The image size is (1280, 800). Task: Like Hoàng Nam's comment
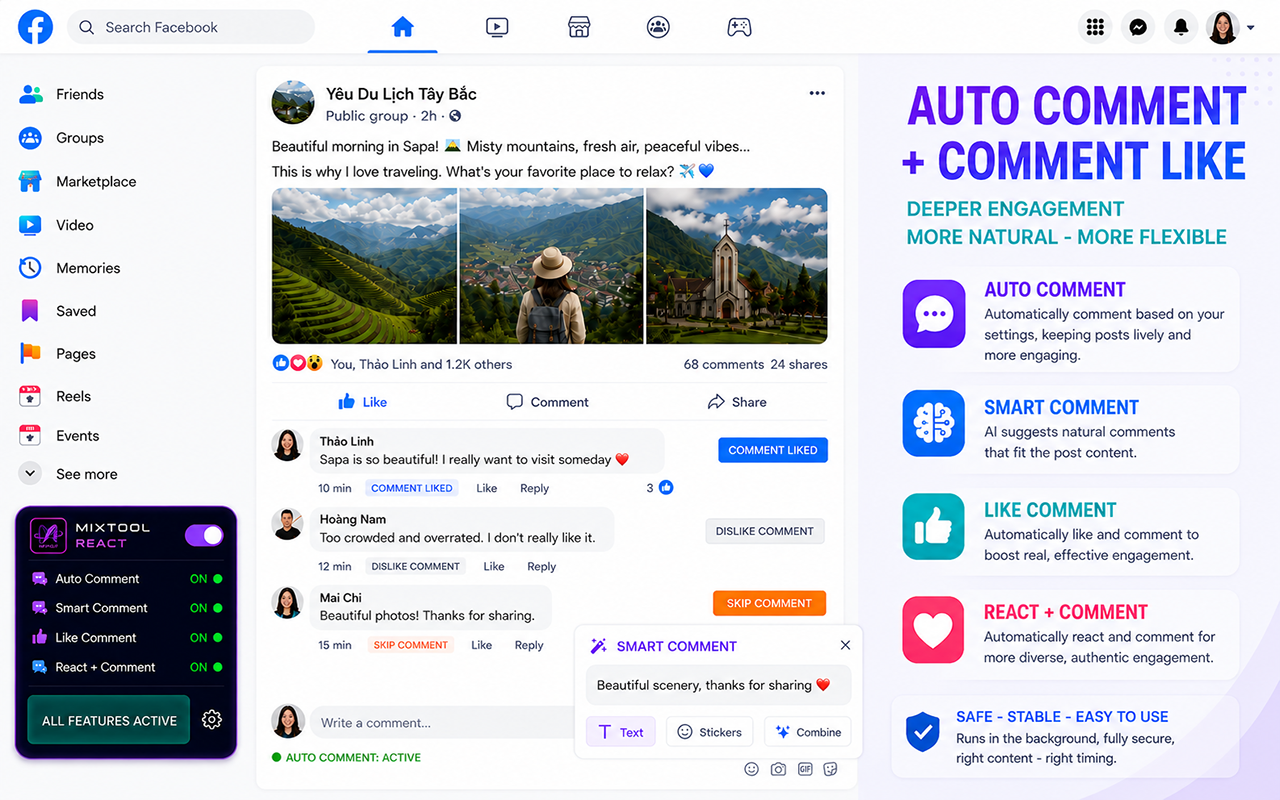(494, 566)
